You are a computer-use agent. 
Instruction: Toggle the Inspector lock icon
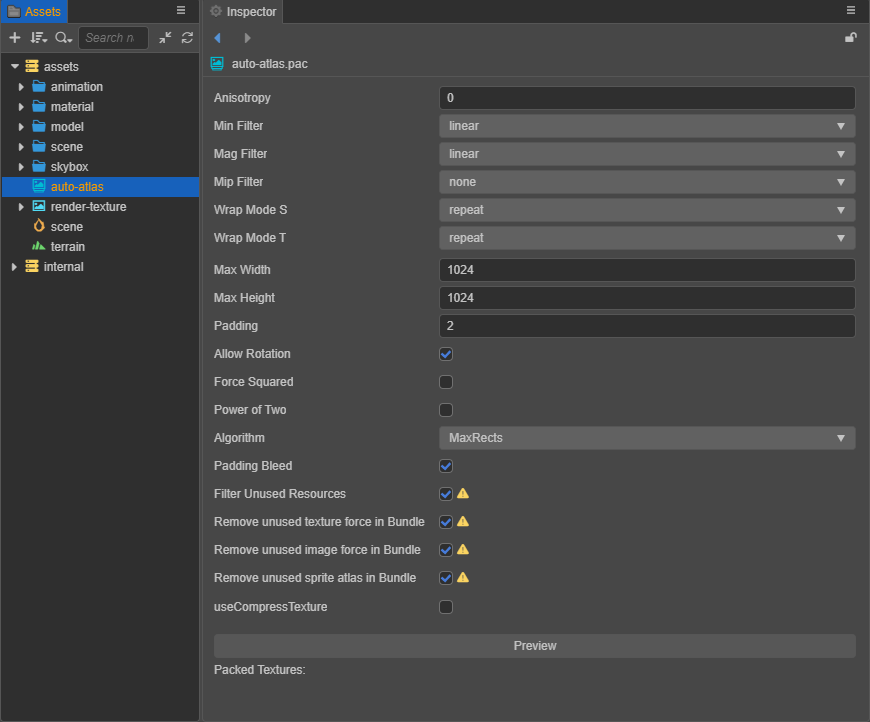850,38
